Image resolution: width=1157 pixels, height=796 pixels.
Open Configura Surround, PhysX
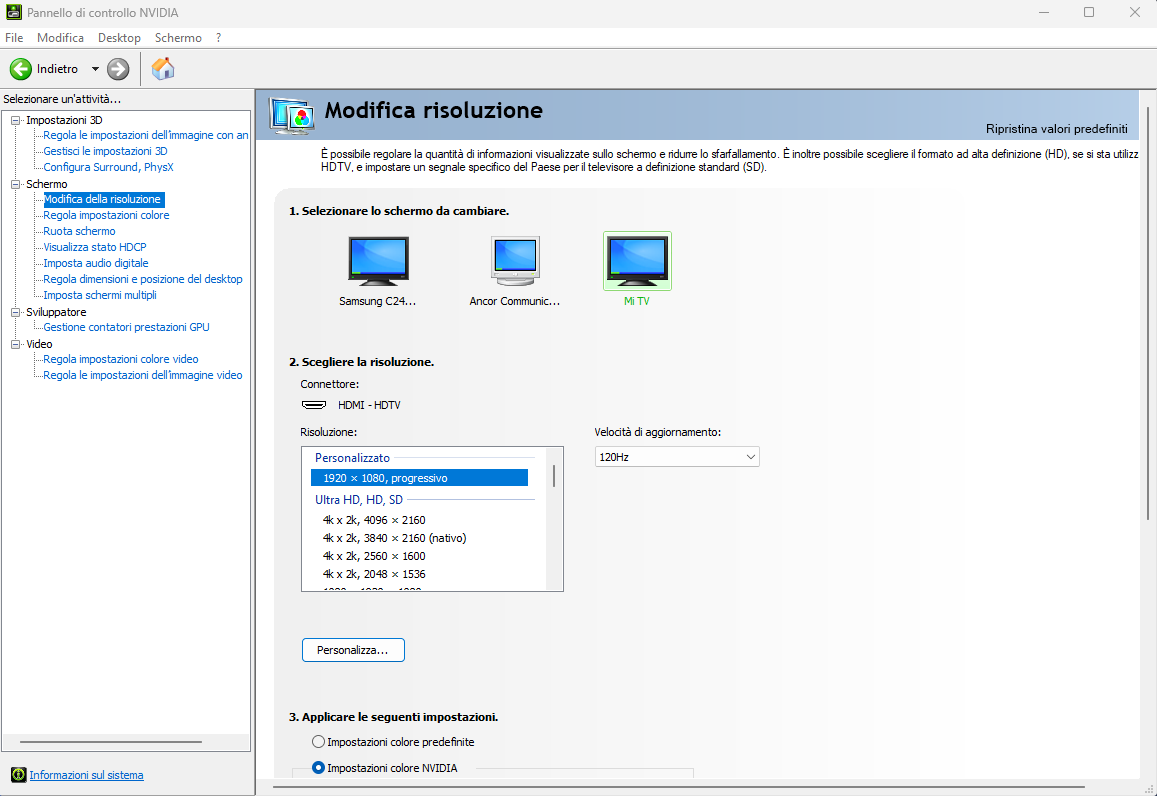click(108, 167)
